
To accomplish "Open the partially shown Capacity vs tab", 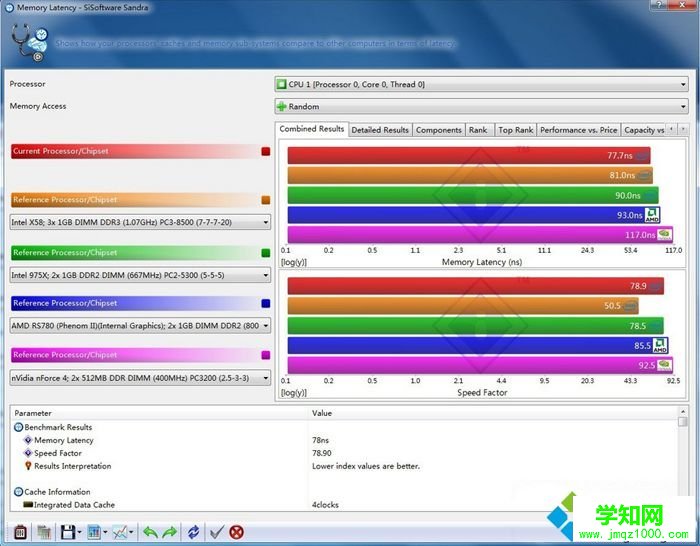I will coord(644,130).
